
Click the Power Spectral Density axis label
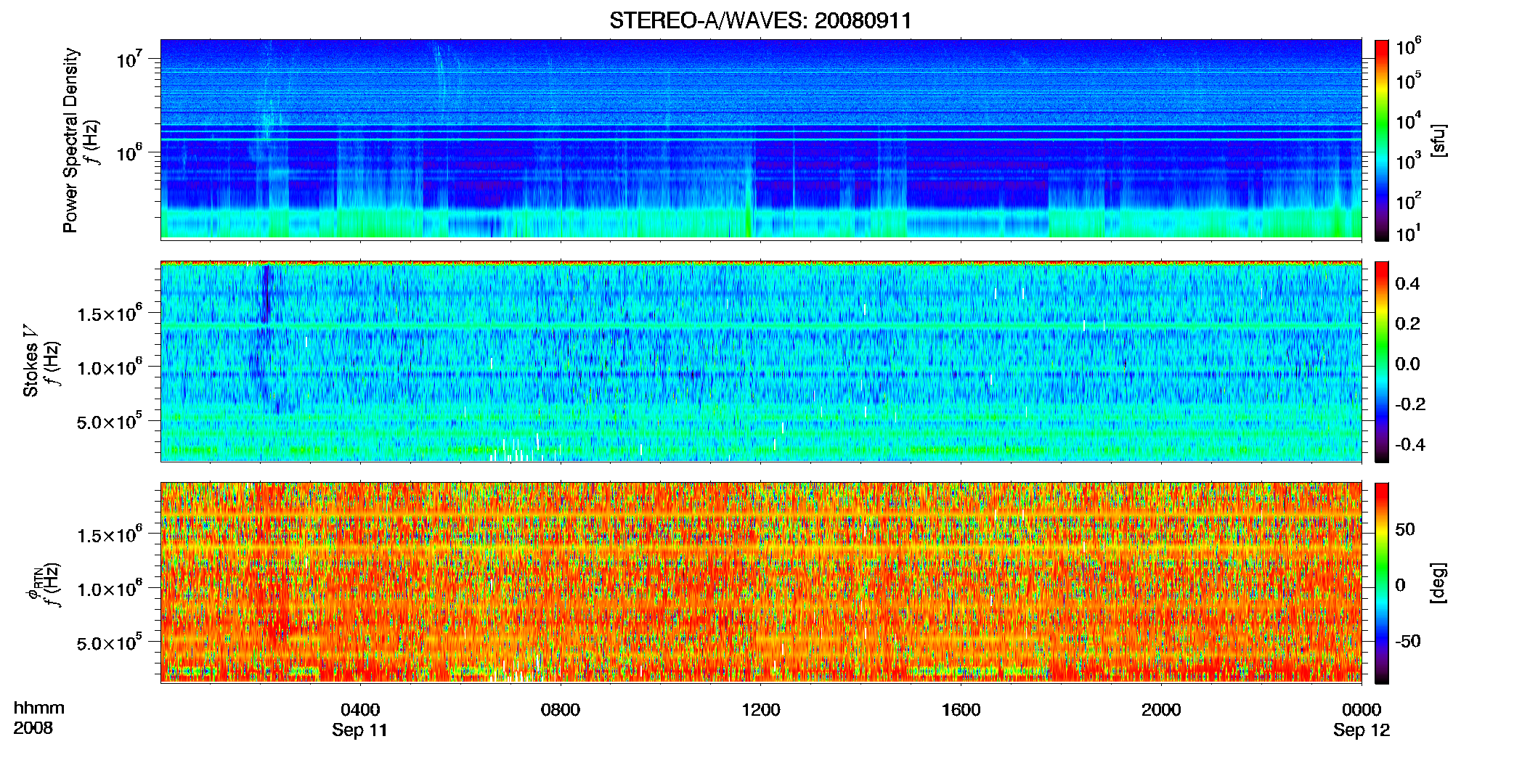tap(70, 140)
